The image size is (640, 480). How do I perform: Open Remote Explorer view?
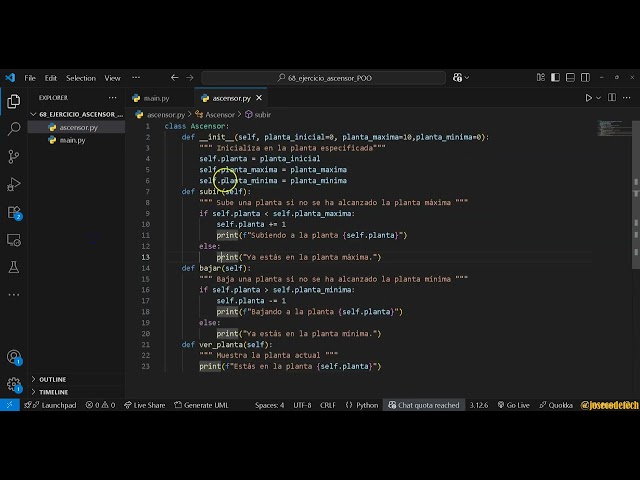coord(13,240)
